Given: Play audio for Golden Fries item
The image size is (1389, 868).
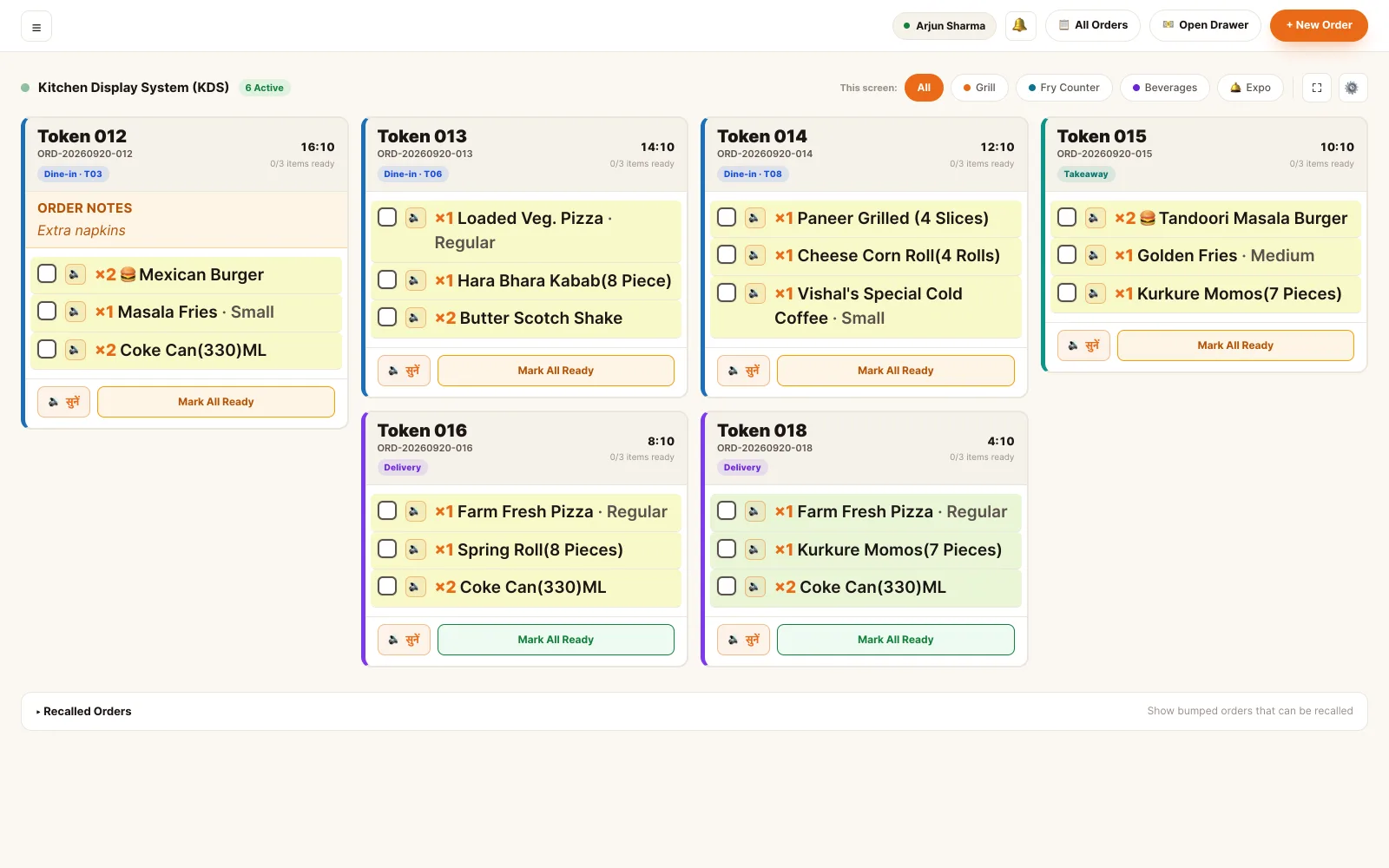Looking at the screenshot, I should click(x=1095, y=255).
